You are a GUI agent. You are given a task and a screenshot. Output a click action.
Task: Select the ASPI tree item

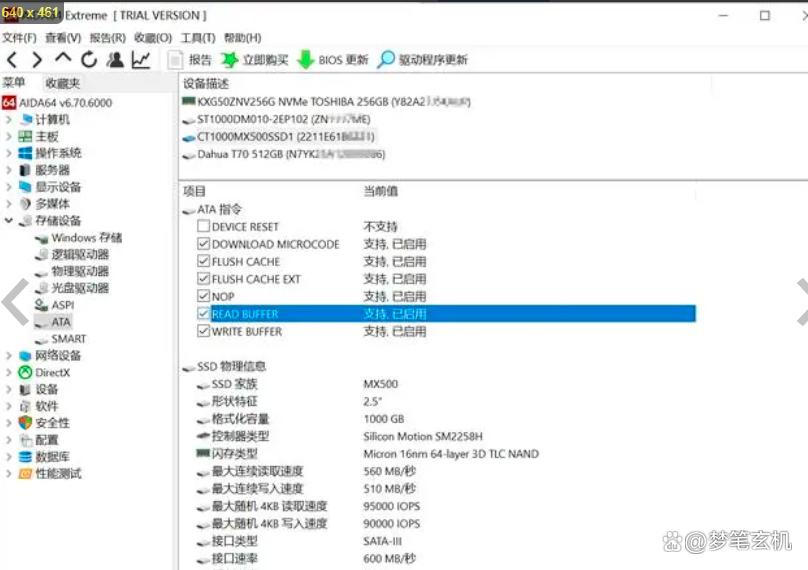tap(55, 305)
